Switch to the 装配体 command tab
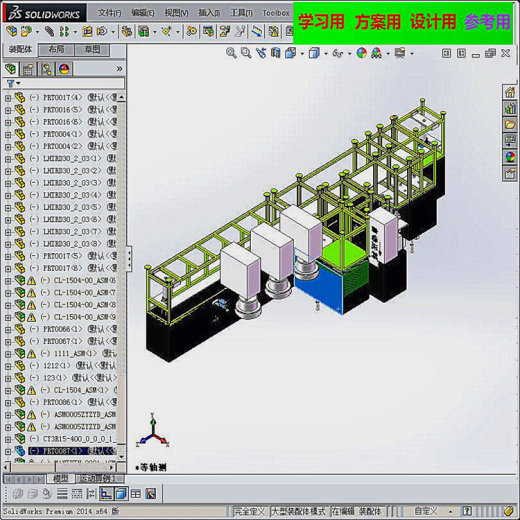 tap(20, 49)
